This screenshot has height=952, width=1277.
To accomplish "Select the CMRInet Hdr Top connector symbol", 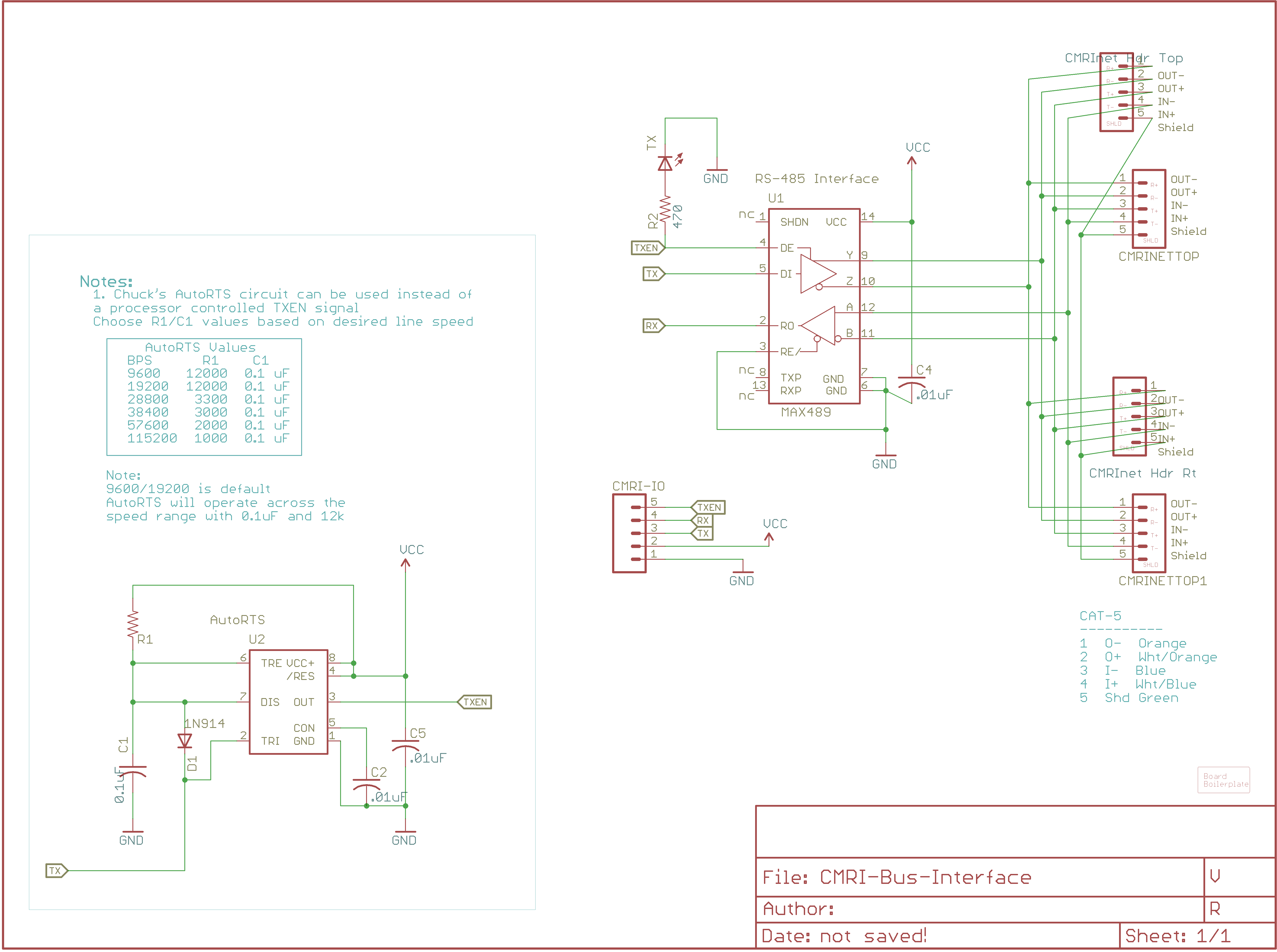I will tap(1117, 92).
